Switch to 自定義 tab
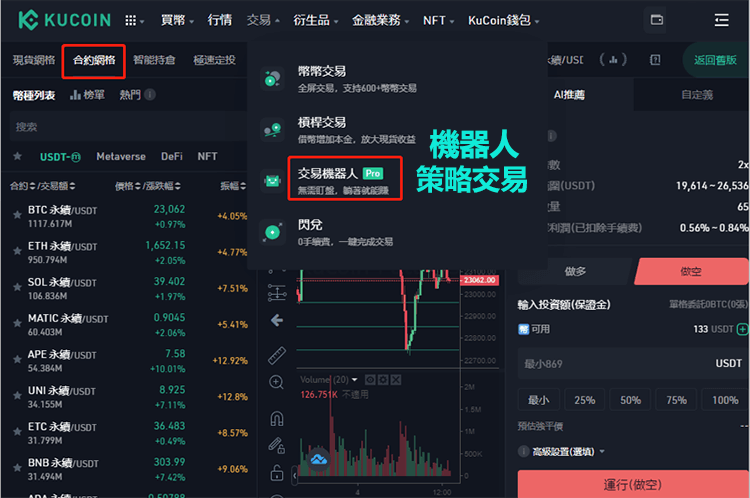This screenshot has height=498, width=750. pyautogui.click(x=697, y=95)
